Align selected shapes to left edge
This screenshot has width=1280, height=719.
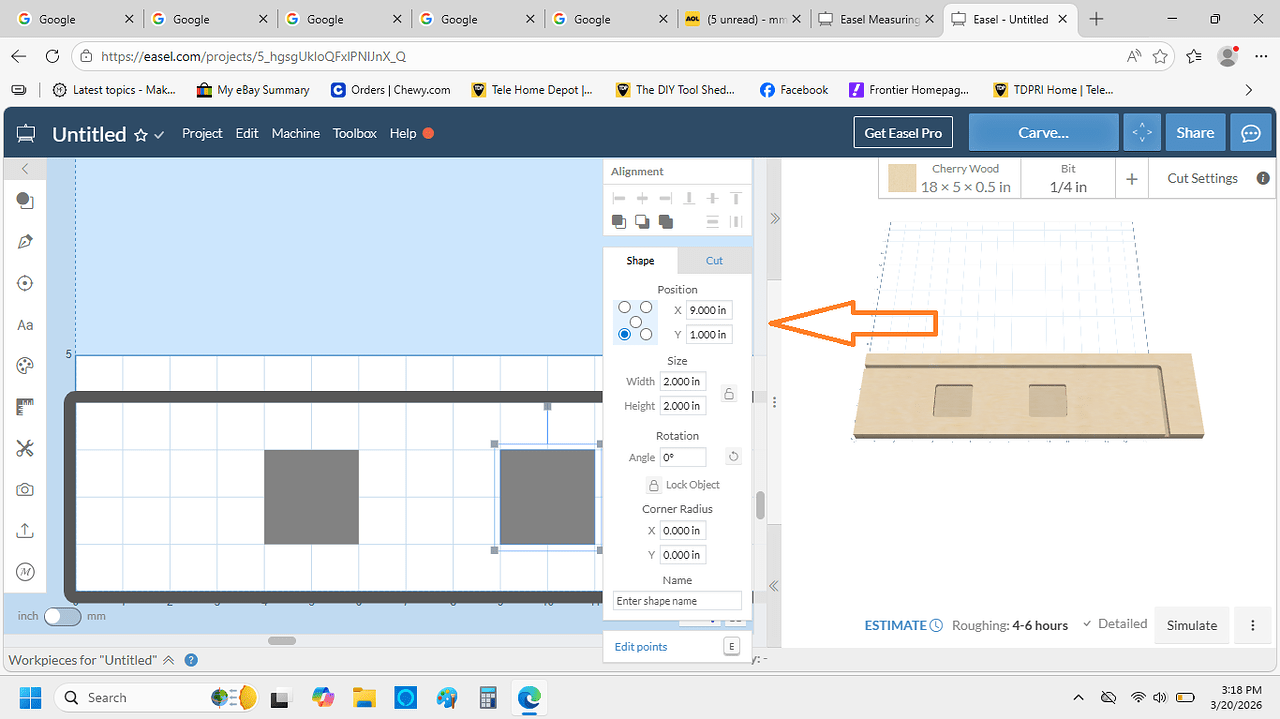tap(619, 199)
